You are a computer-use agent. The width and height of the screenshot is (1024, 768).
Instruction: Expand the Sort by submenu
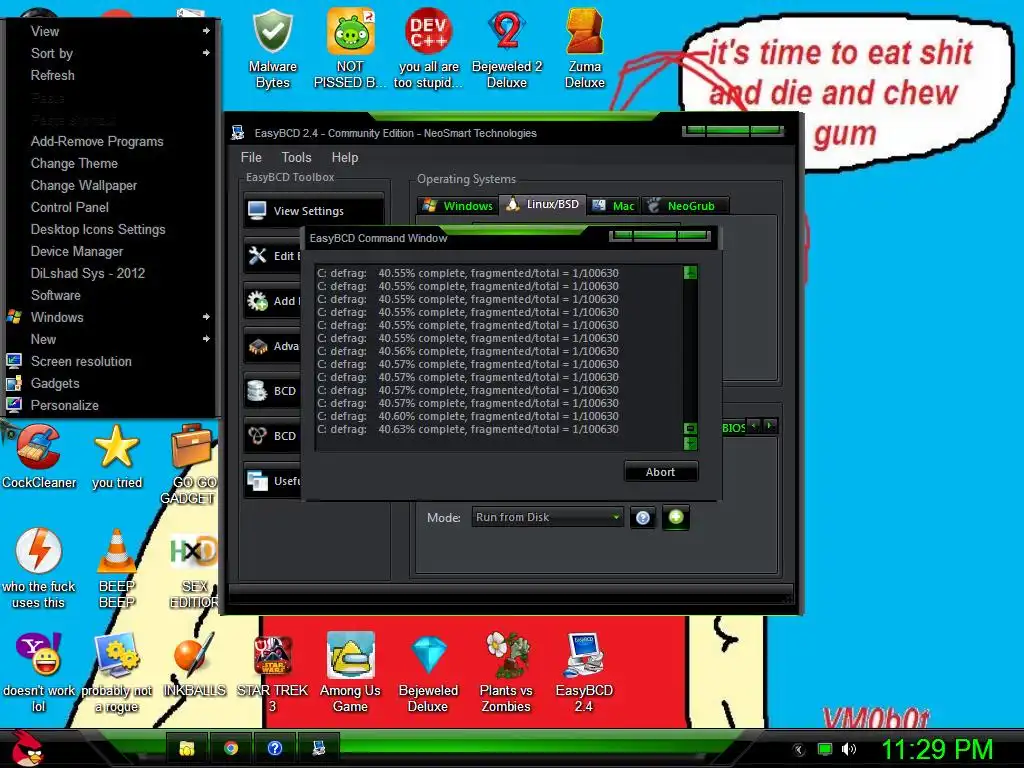pos(111,54)
